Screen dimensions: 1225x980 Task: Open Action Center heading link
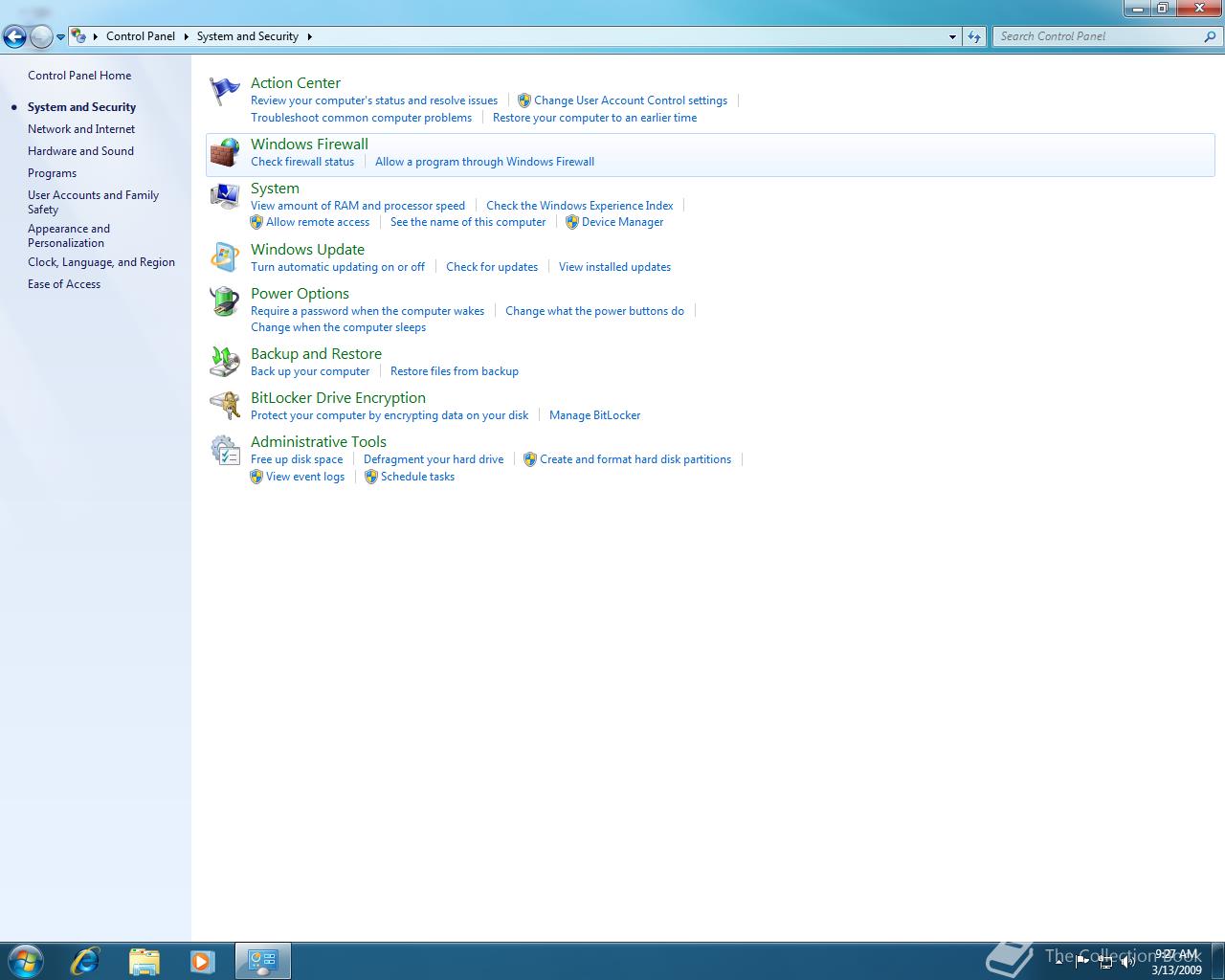pos(296,83)
